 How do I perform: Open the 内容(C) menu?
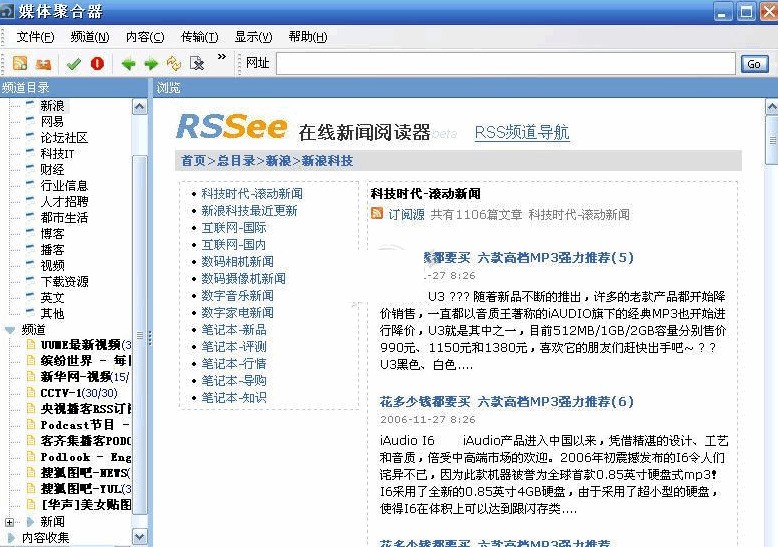click(x=145, y=37)
